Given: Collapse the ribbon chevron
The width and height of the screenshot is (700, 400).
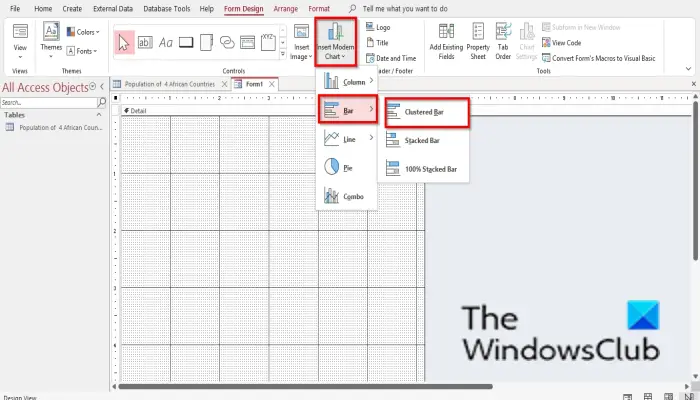Looking at the screenshot, I should 688,69.
